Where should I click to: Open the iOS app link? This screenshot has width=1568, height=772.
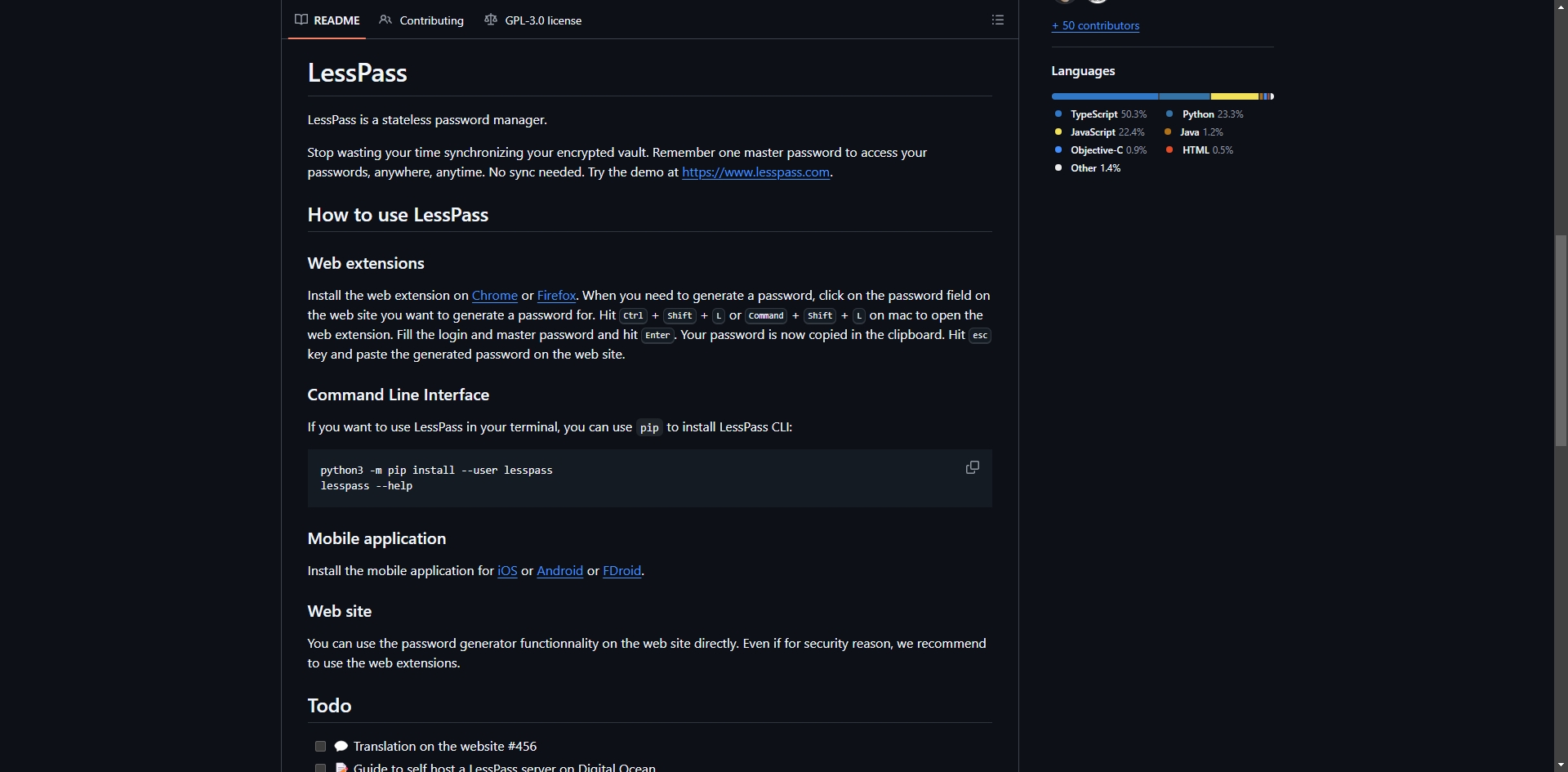[507, 571]
